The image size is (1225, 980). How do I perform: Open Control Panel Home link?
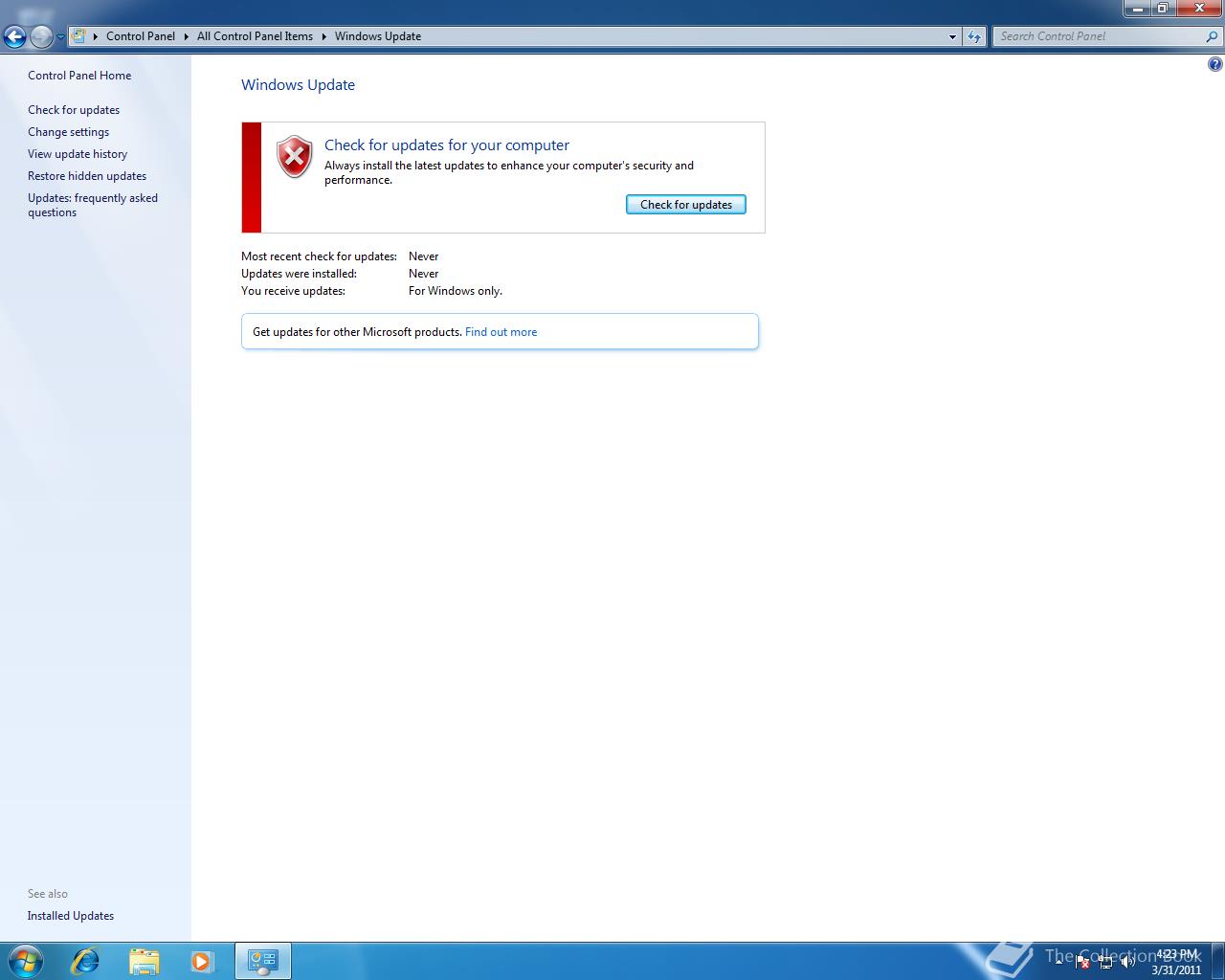click(x=79, y=76)
